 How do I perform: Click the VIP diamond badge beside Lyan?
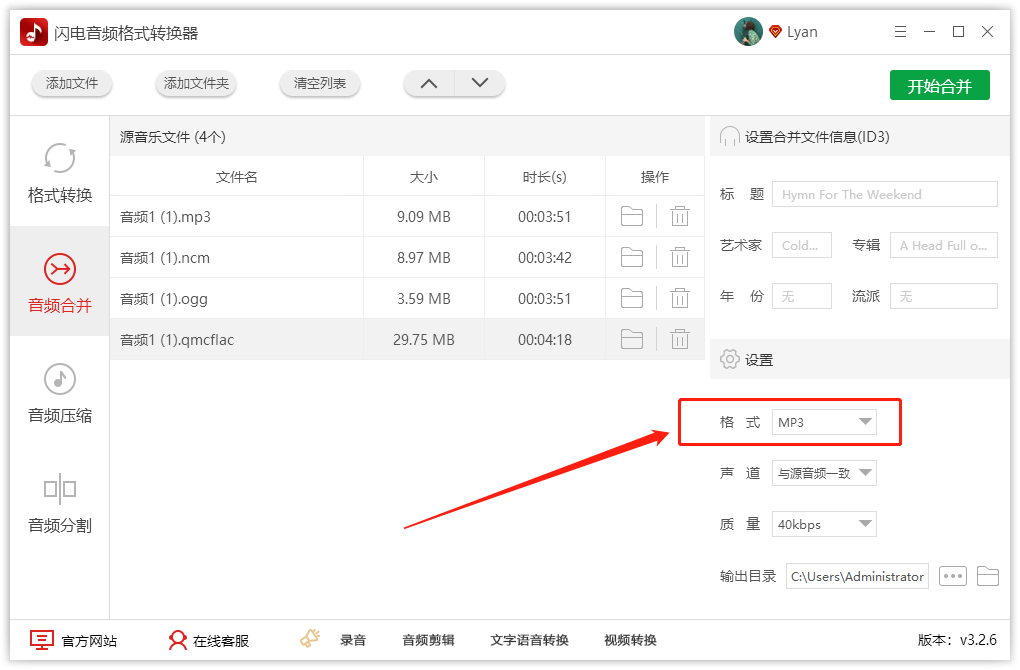coord(775,32)
